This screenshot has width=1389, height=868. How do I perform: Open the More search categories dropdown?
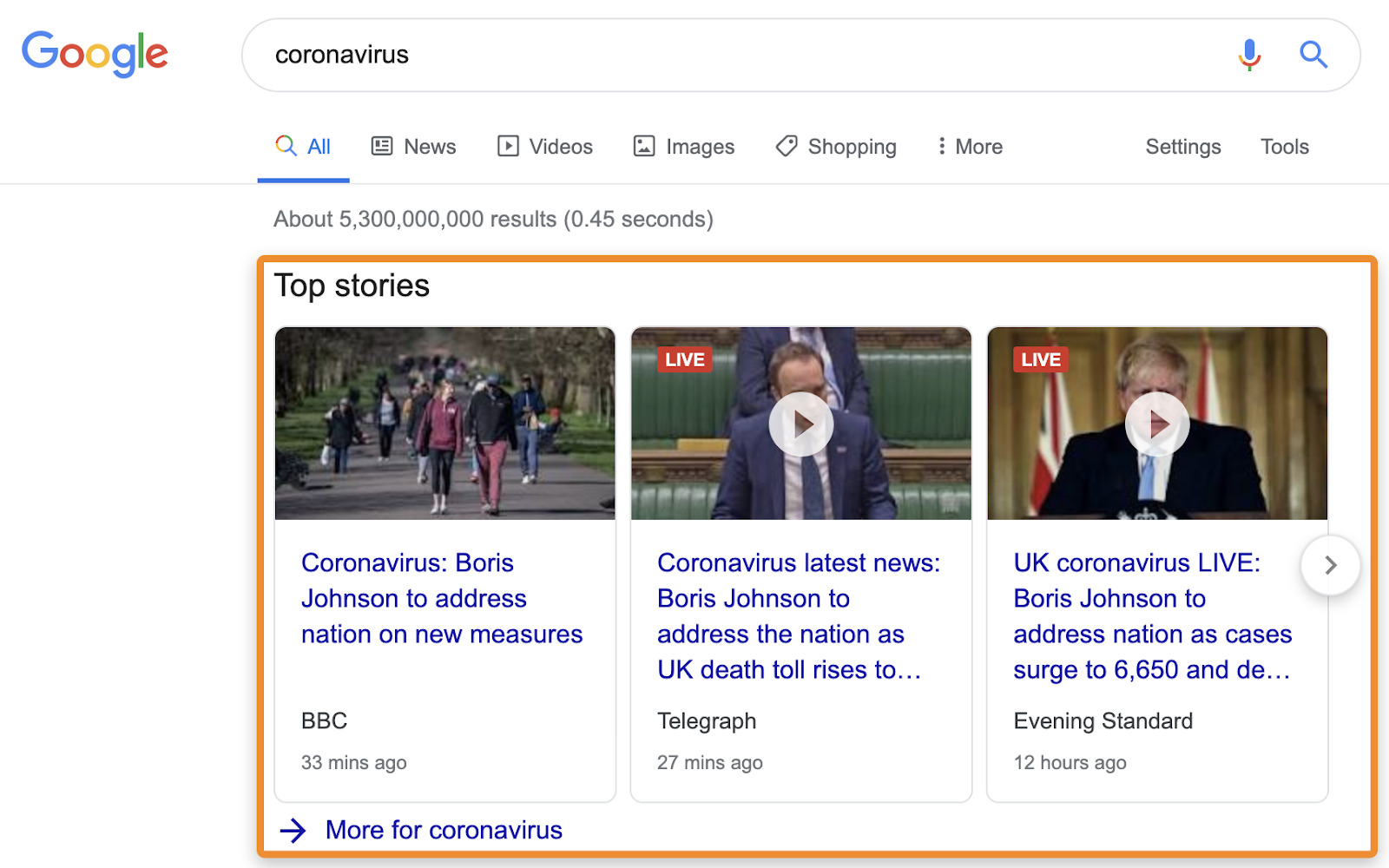969,146
